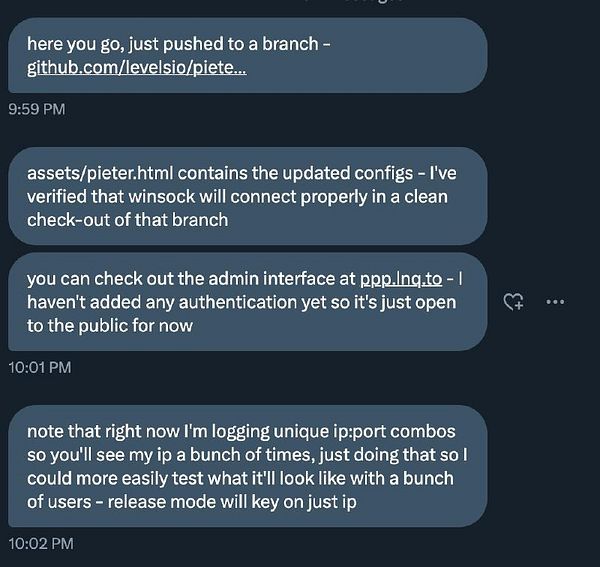Viewport: 600px width, 567px height.
Task: Select the 'just pushed to a branch' message
Action: [248, 55]
